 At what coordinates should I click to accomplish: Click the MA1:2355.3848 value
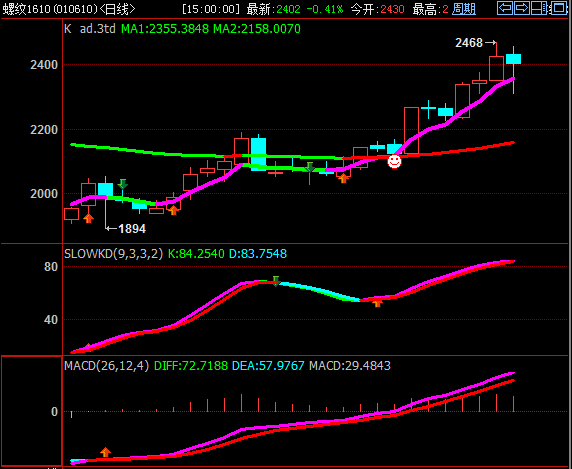[165, 29]
